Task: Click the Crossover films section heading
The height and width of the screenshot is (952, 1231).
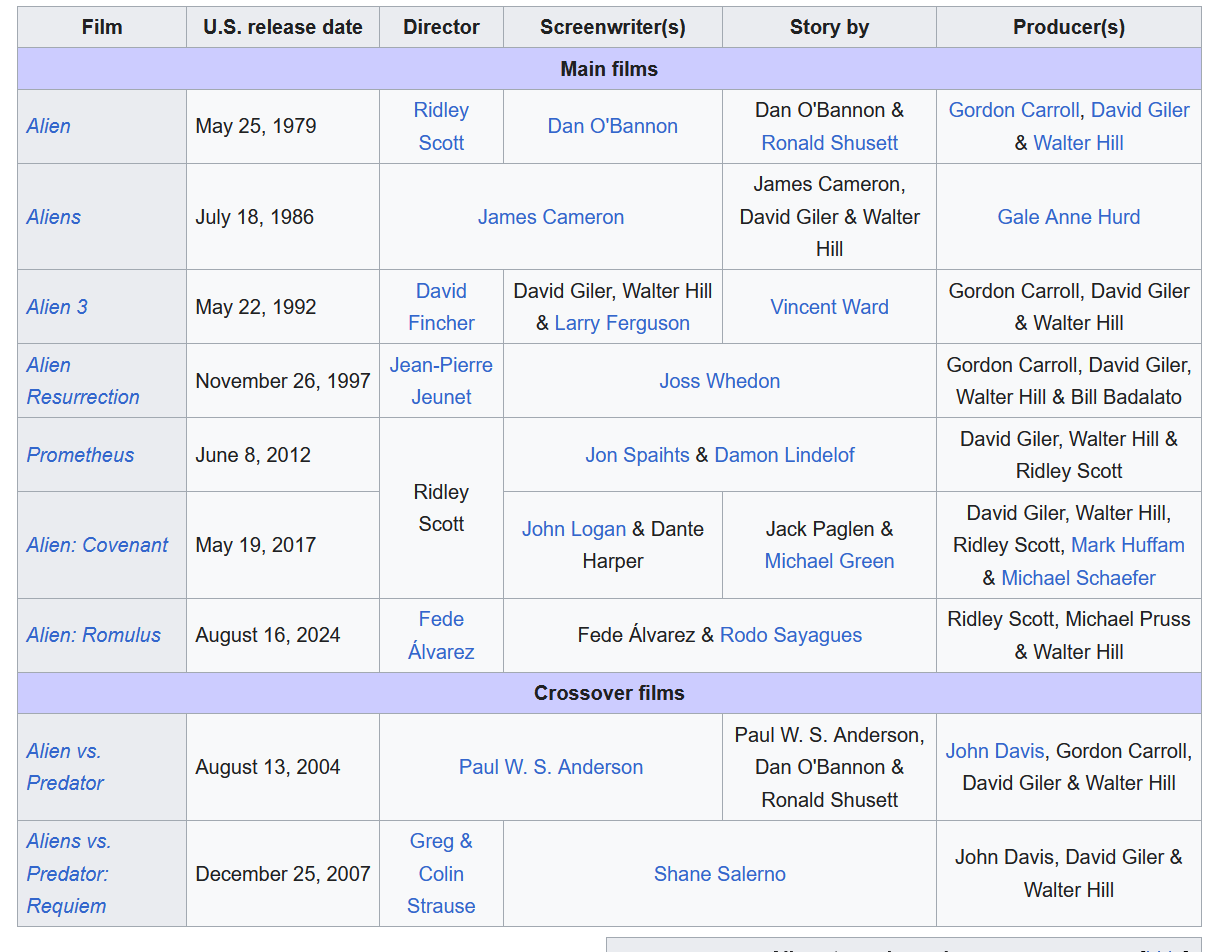Action: (609, 693)
